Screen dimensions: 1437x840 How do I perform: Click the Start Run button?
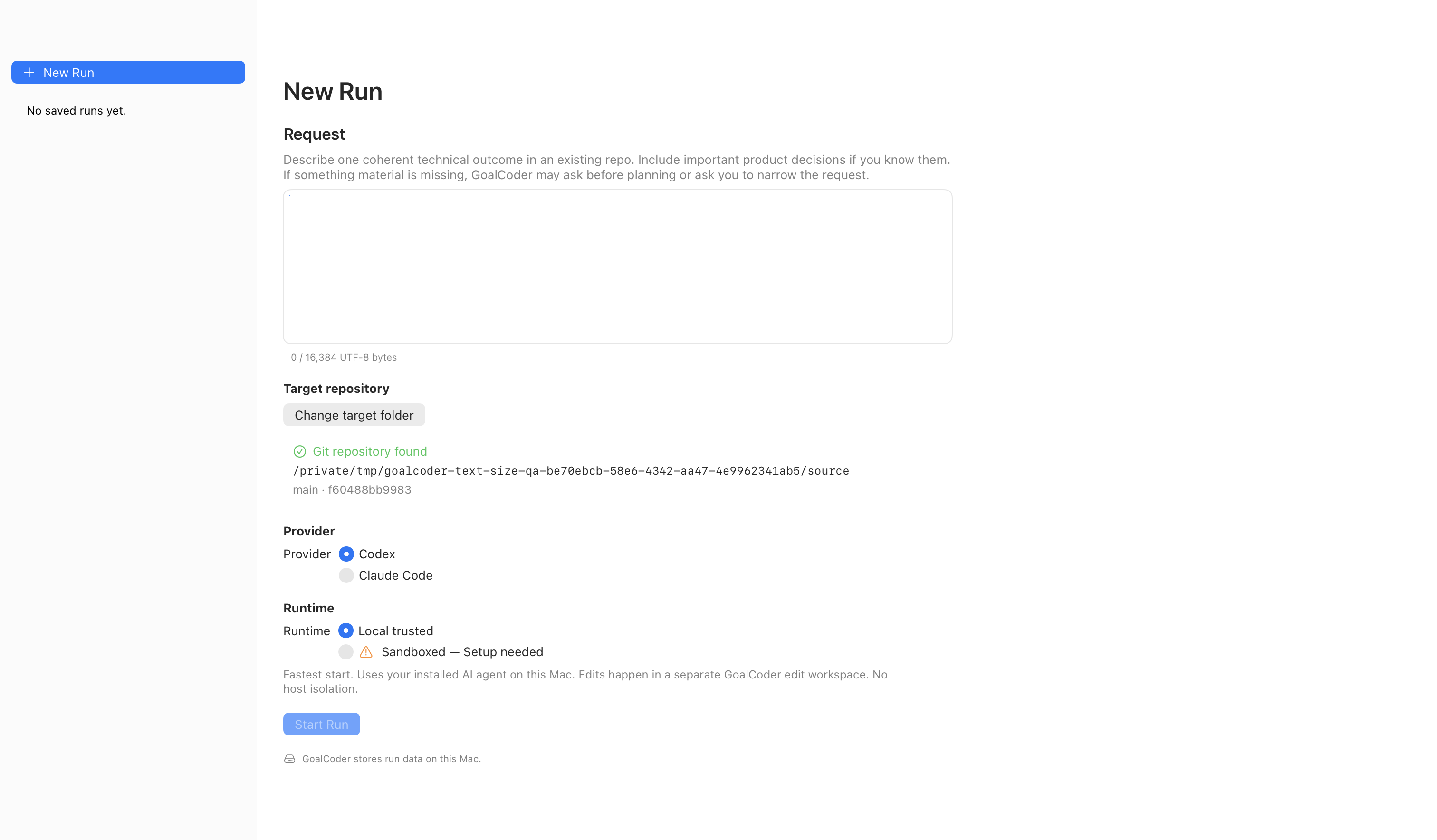[x=322, y=724]
